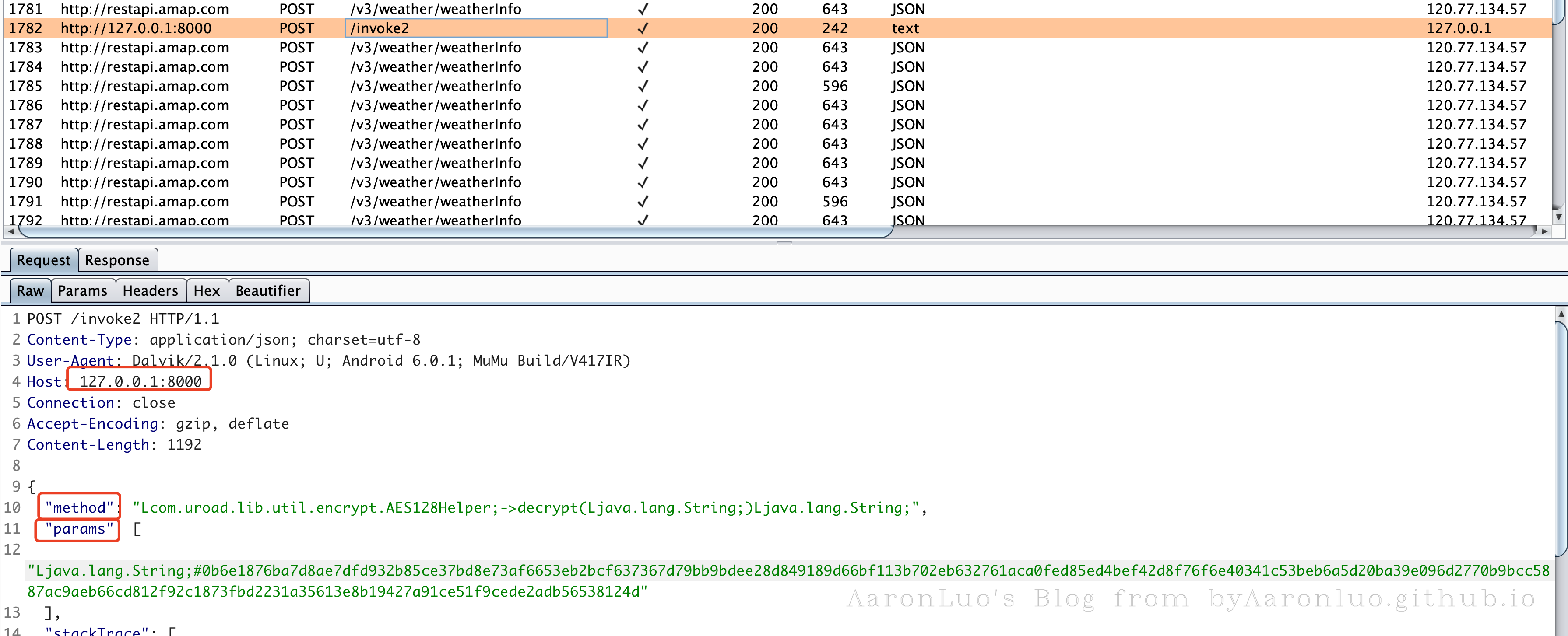1568x636 pixels.
Task: Click checkmark in row 1785
Action: tap(643, 86)
